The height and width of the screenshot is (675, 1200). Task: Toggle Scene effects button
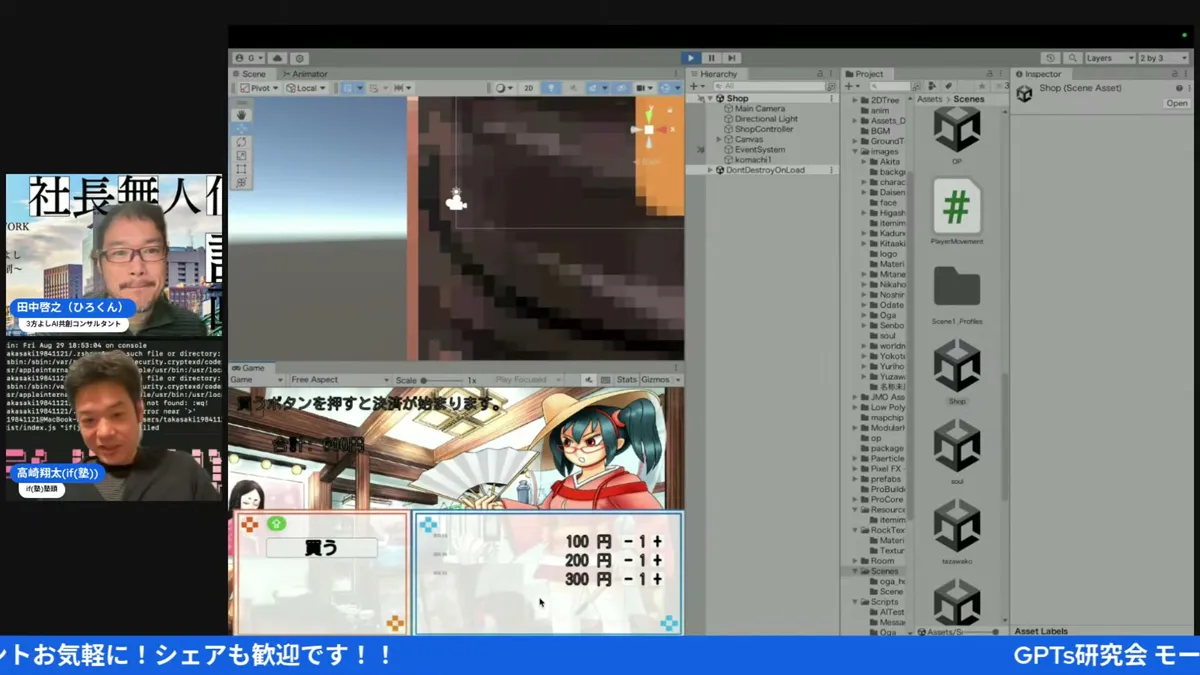(595, 88)
